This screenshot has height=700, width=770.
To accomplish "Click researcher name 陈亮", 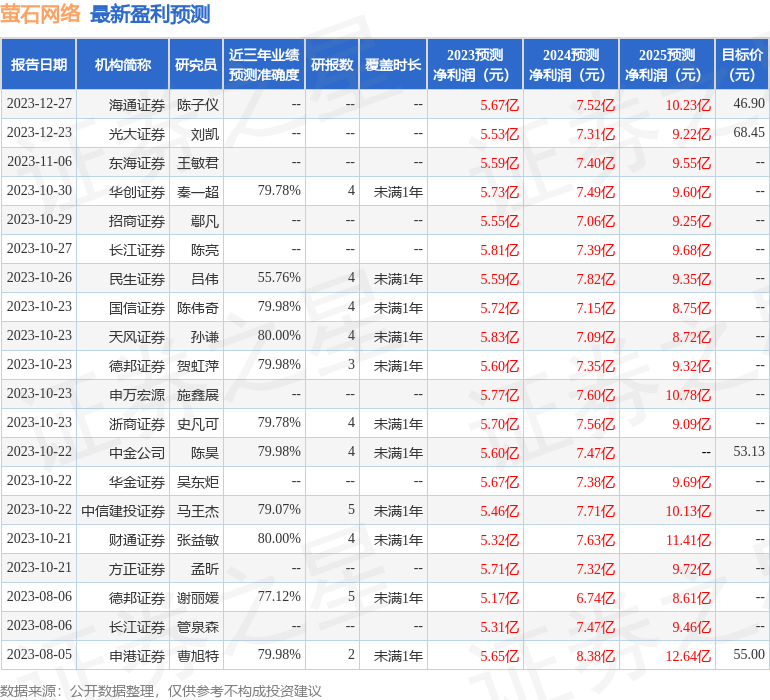I will (205, 250).
